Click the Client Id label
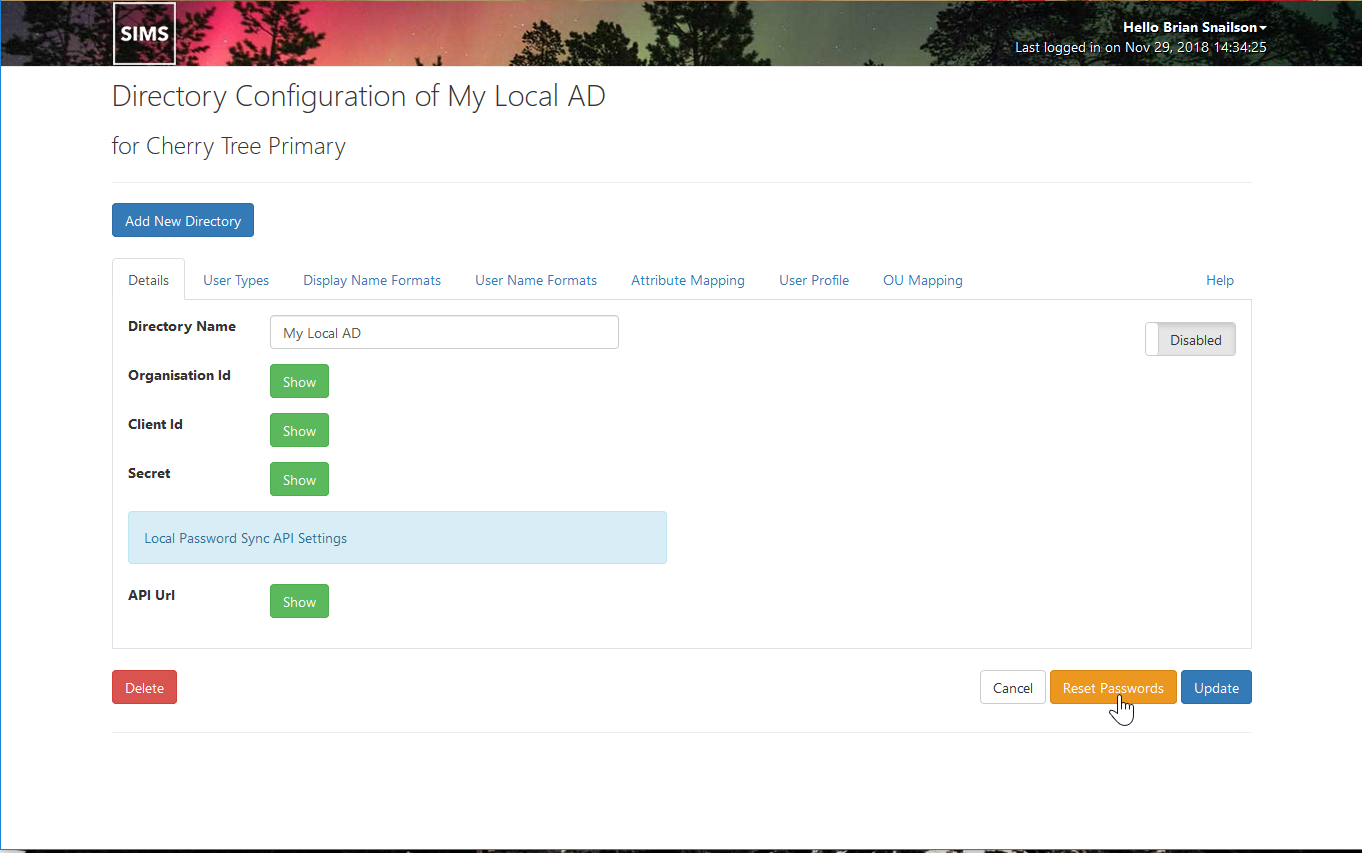Screen dimensions: 1362x853 click(155, 424)
